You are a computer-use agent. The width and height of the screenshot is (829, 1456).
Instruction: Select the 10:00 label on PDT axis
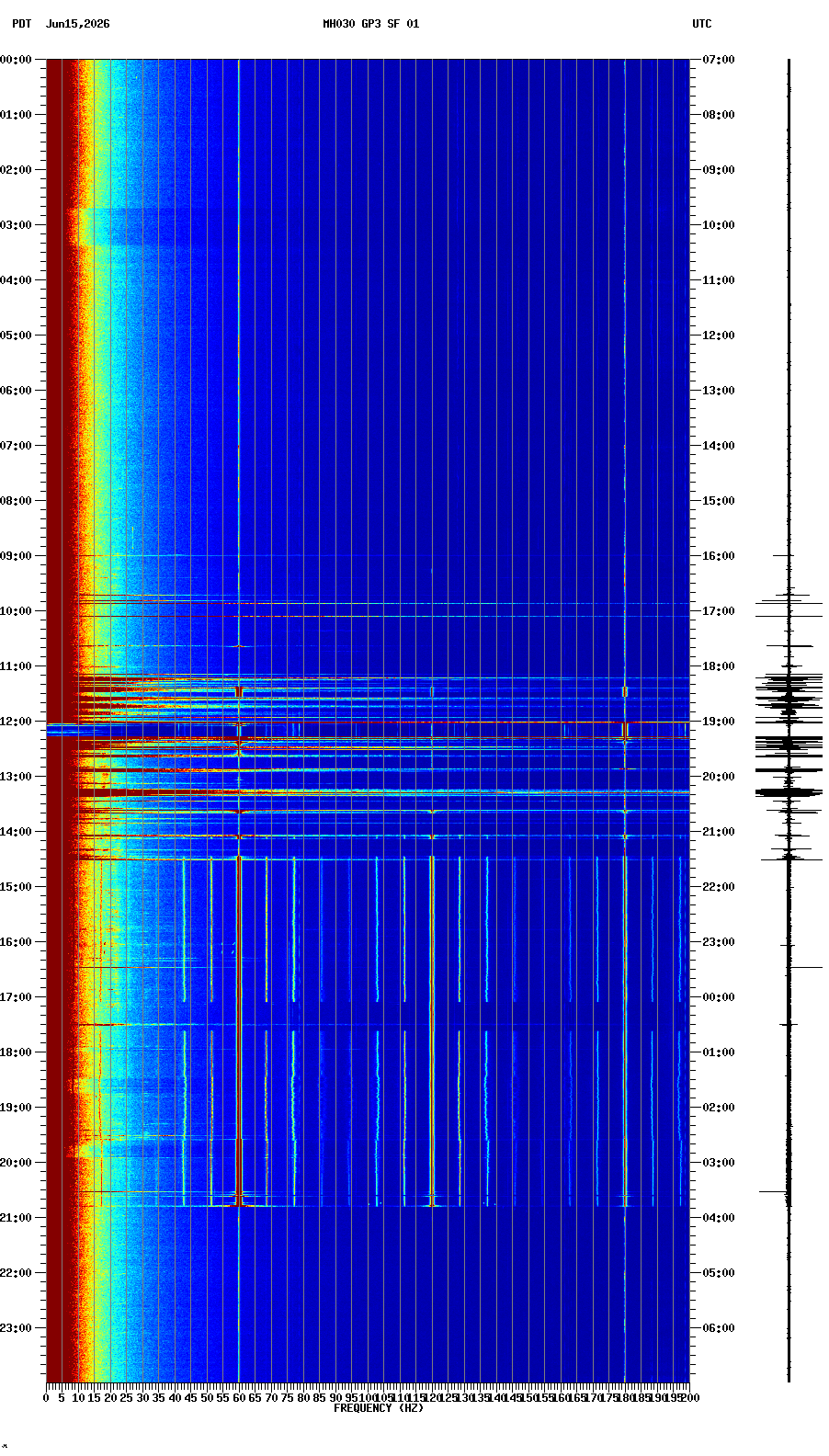pos(16,611)
